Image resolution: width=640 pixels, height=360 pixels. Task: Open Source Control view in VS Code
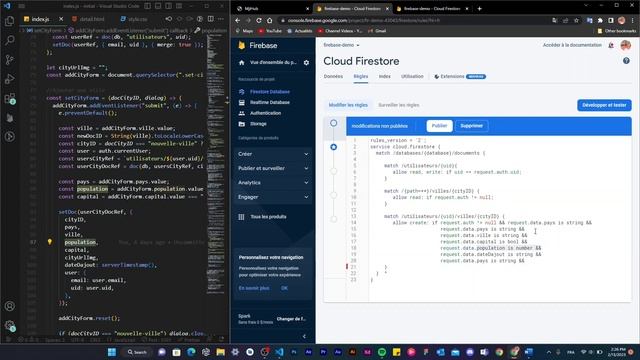[9, 60]
